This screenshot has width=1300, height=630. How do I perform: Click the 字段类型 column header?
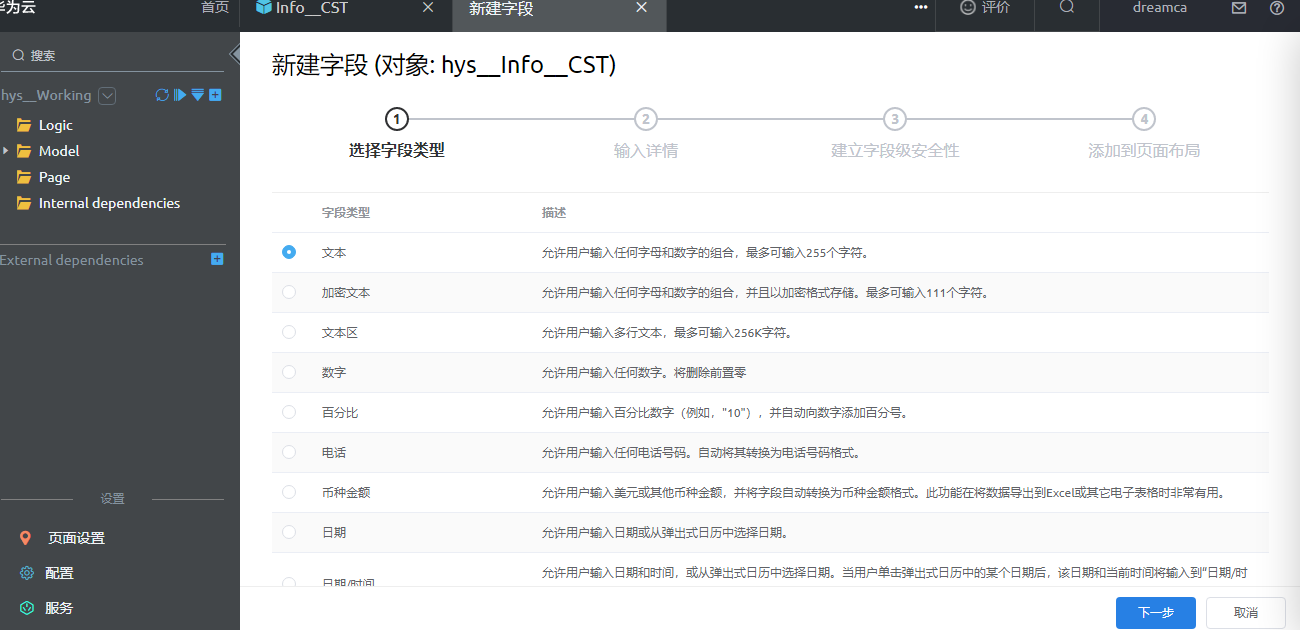pyautogui.click(x=346, y=213)
